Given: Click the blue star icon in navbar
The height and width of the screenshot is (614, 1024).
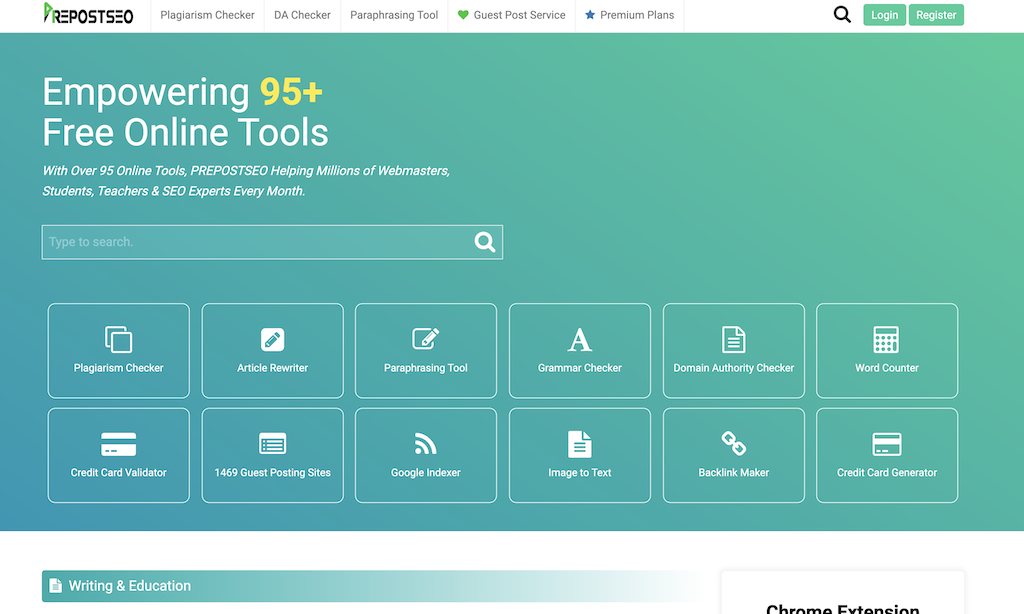Looking at the screenshot, I should [590, 14].
